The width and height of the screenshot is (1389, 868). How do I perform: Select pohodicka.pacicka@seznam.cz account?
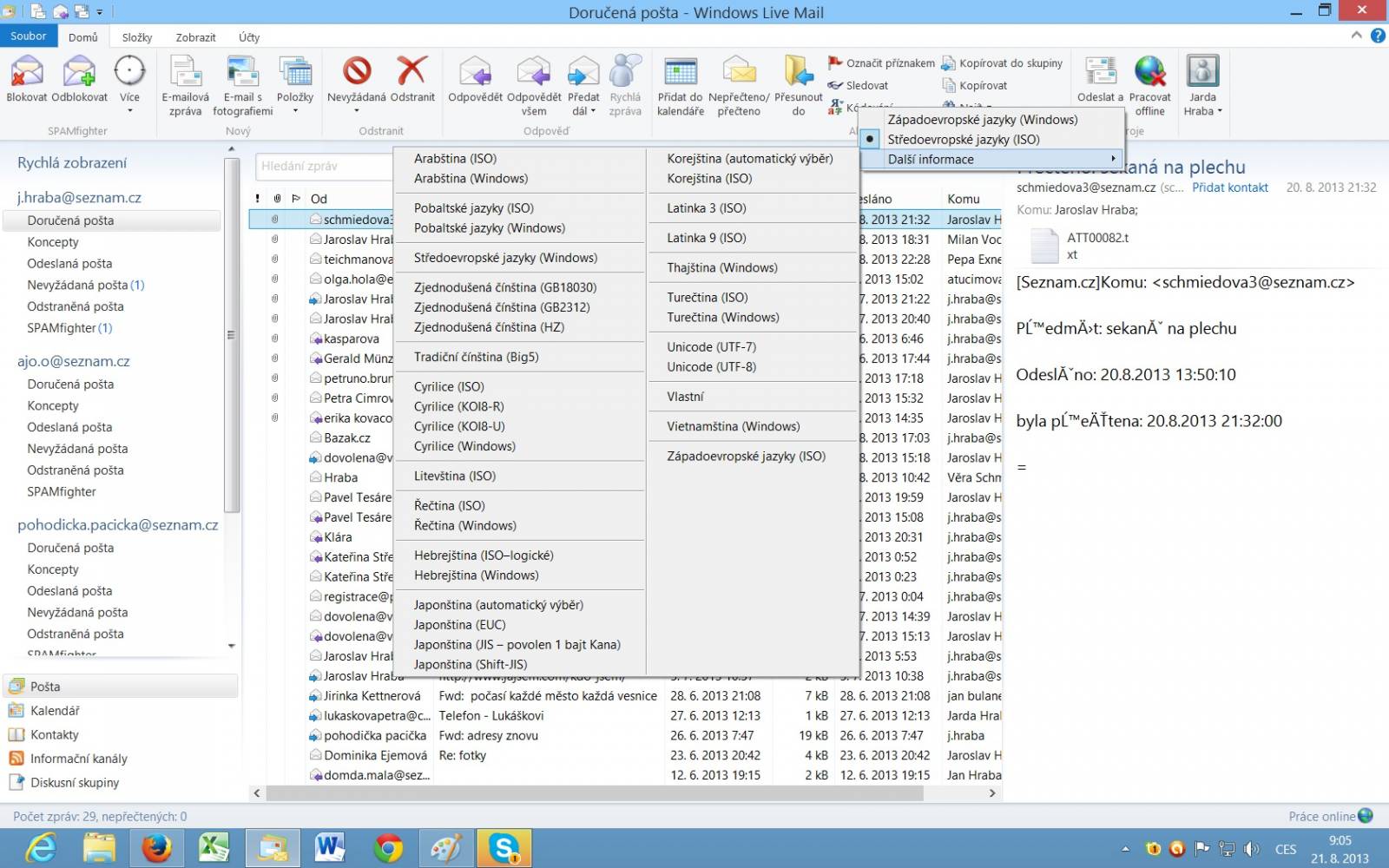click(x=118, y=525)
